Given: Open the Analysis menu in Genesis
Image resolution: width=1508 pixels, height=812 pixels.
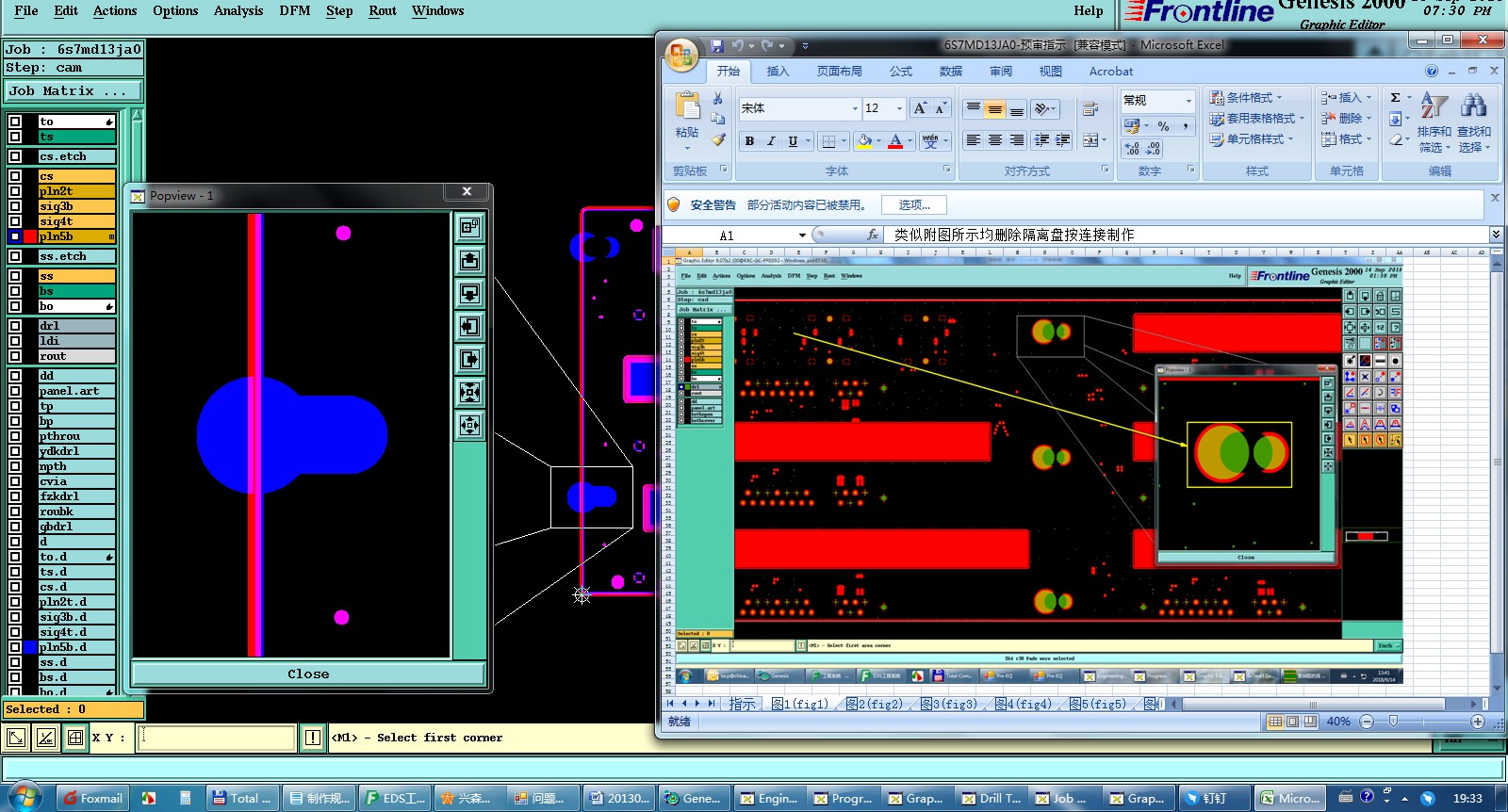Looking at the screenshot, I should (x=238, y=11).
